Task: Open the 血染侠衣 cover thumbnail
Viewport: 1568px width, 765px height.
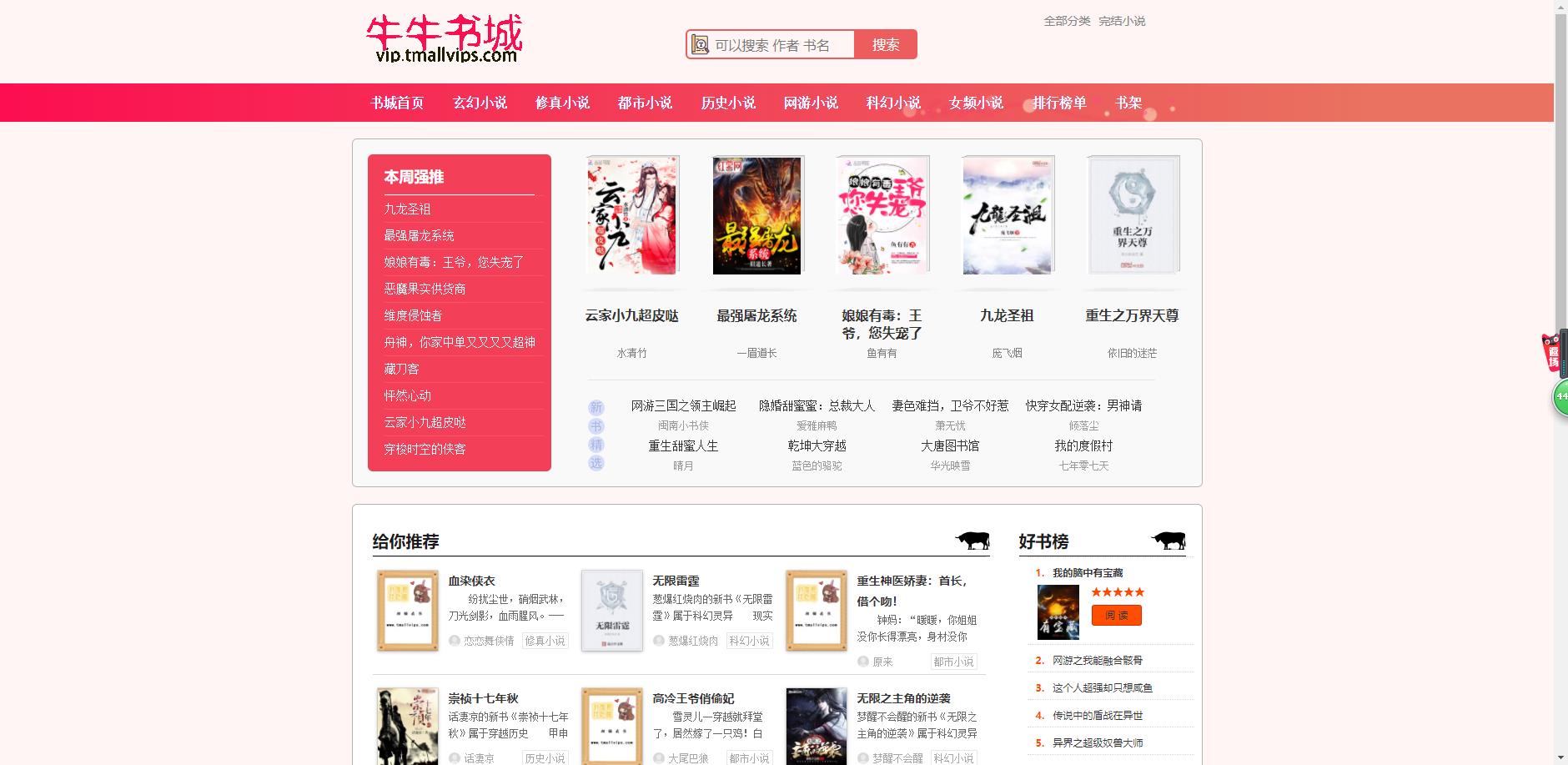Action: [x=407, y=611]
